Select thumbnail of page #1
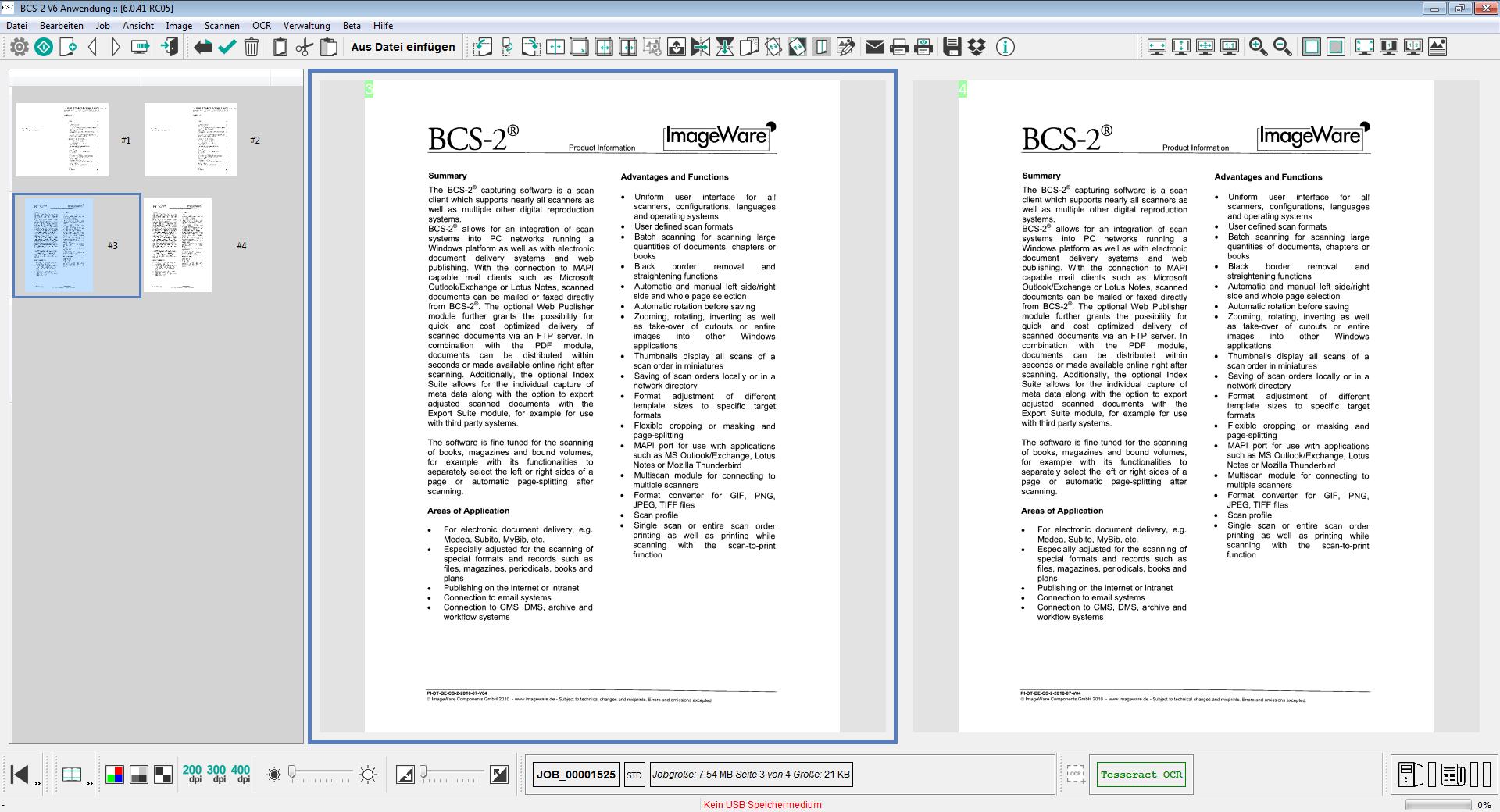 [62, 140]
